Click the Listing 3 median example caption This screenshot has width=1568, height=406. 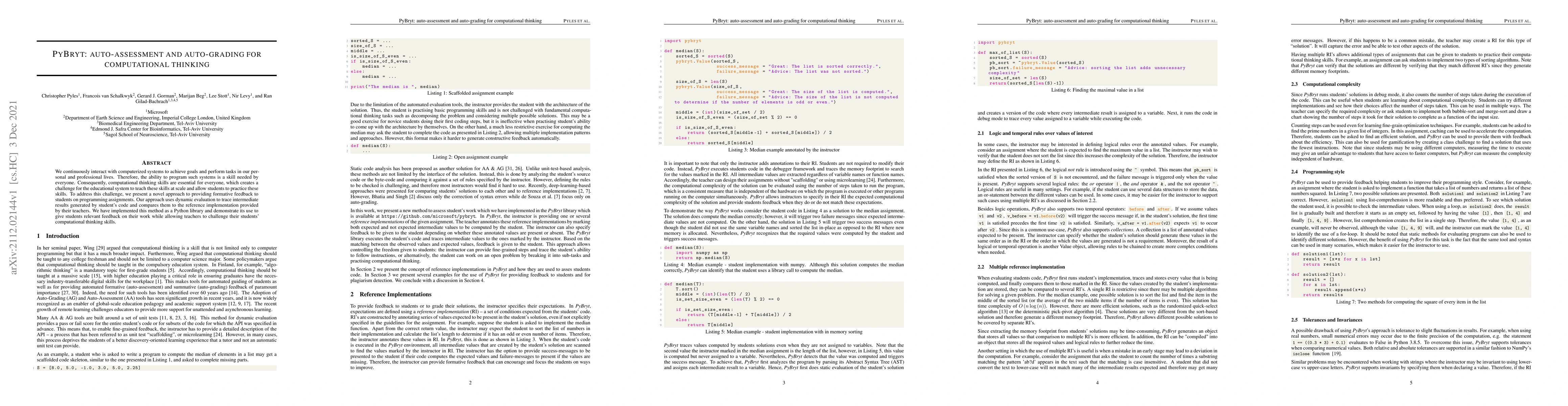coord(783,150)
